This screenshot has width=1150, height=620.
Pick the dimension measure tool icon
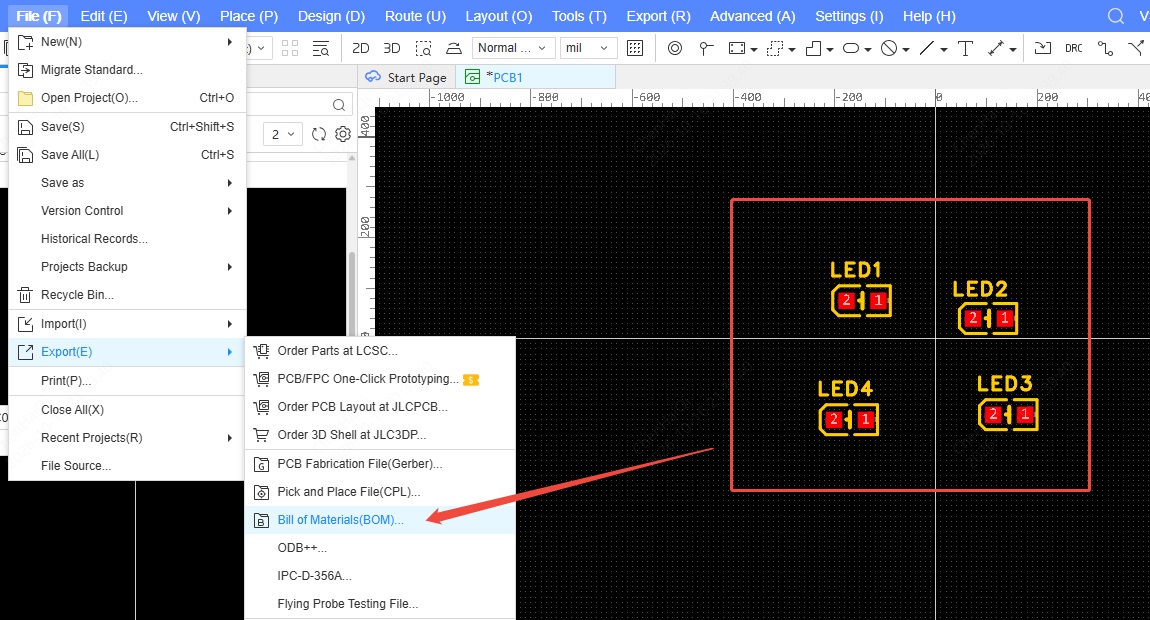(995, 48)
